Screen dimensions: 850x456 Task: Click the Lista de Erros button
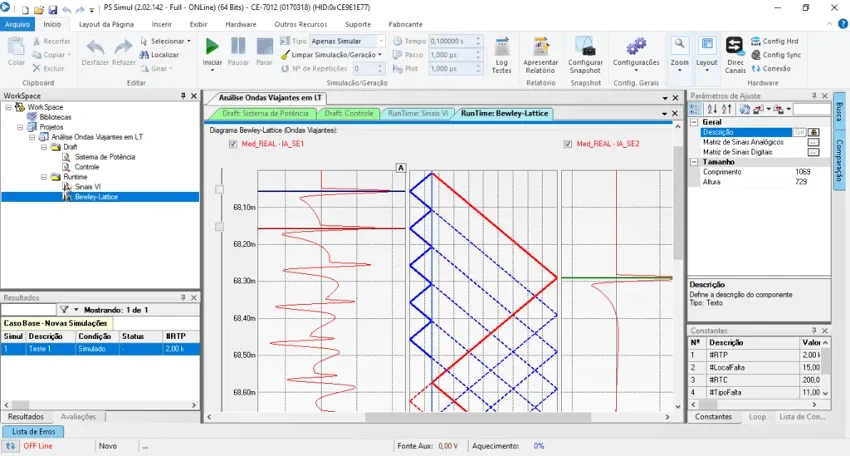34,432
